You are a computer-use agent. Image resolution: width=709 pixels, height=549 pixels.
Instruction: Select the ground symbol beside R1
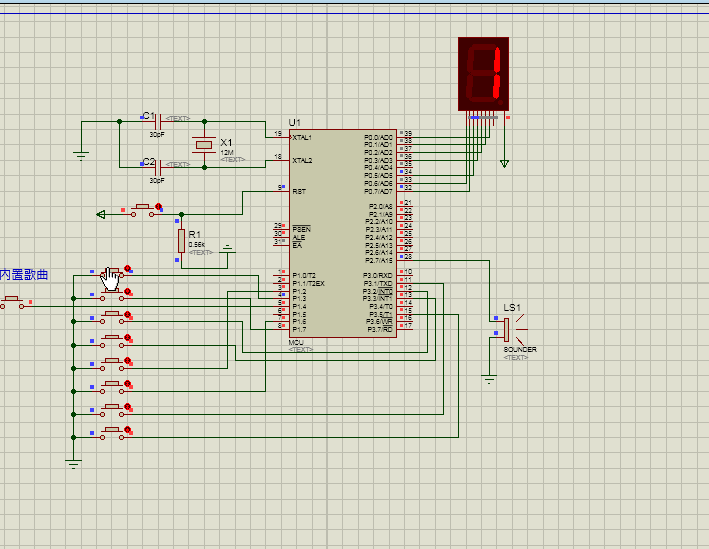coord(227,249)
